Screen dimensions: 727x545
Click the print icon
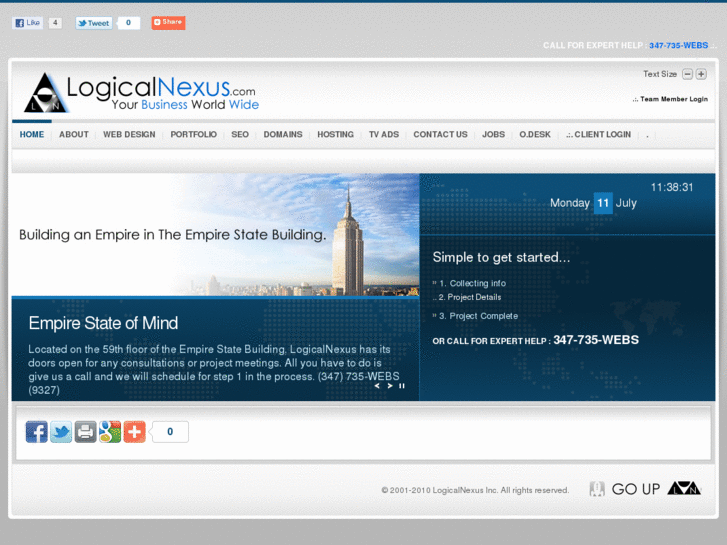coord(86,432)
